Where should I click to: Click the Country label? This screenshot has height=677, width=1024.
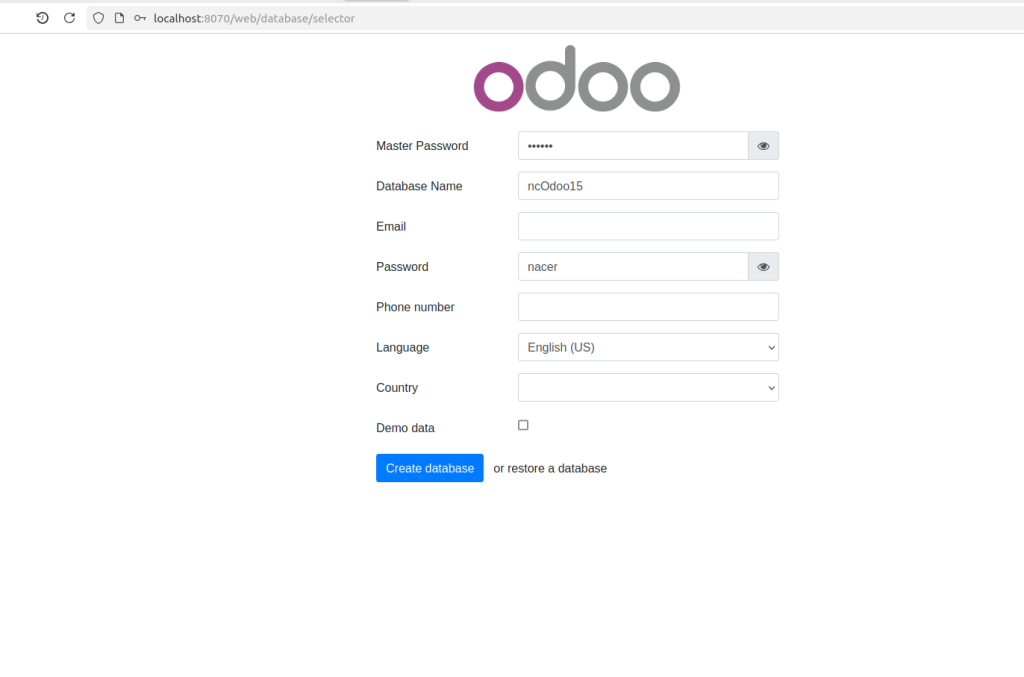[396, 388]
